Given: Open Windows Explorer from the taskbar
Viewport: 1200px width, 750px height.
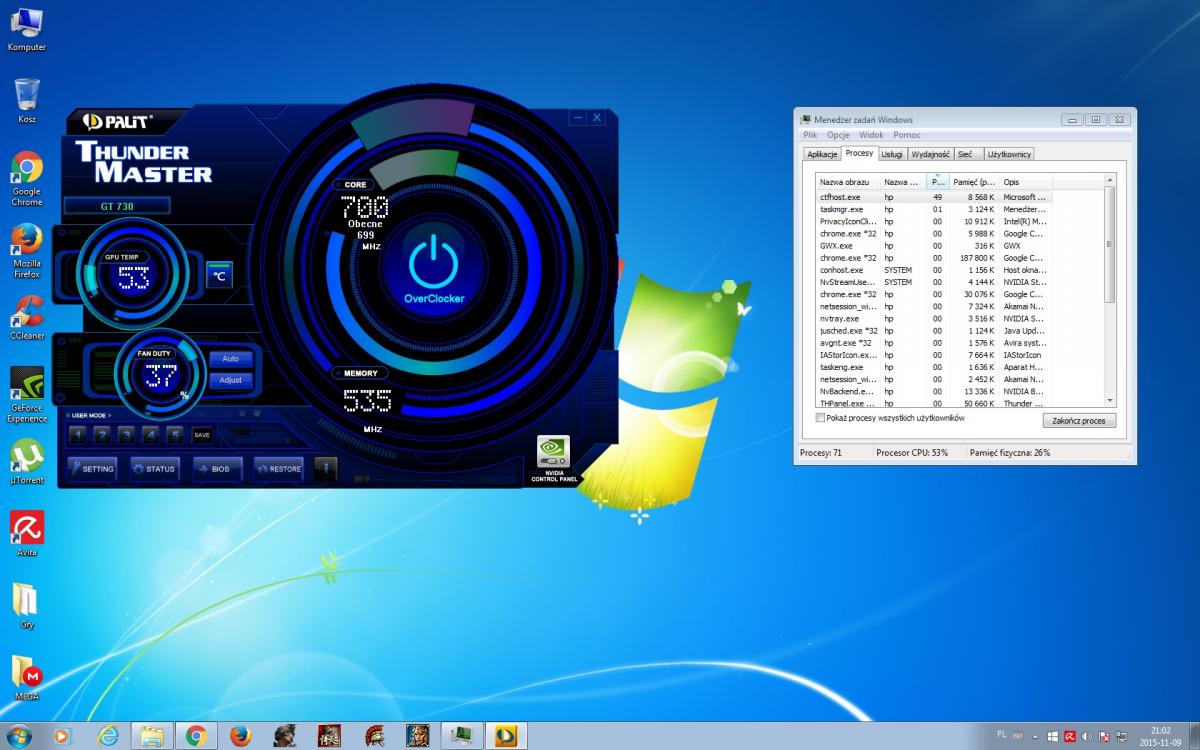Looking at the screenshot, I should tap(152, 735).
